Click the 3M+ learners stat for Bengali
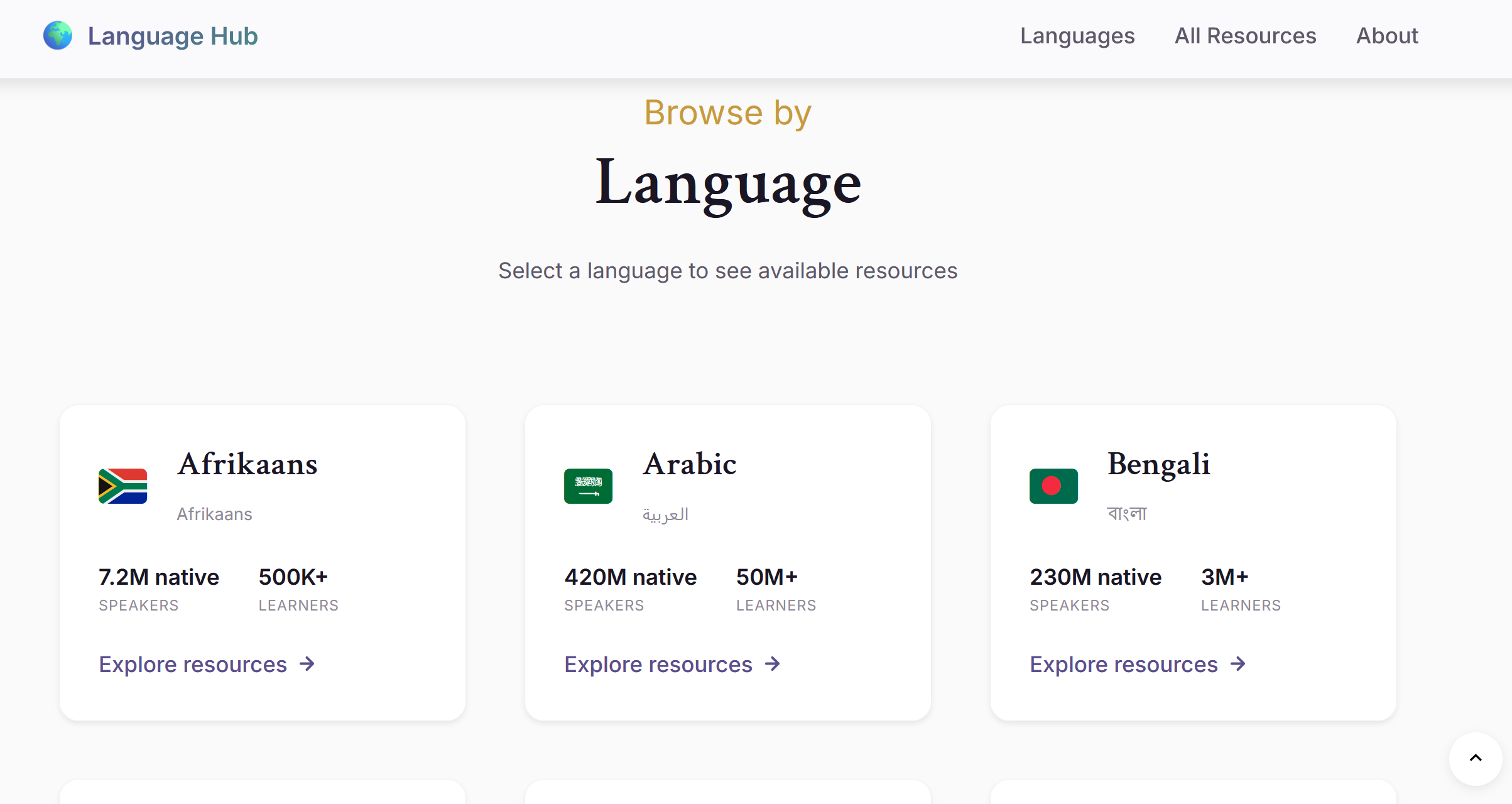 [1225, 577]
